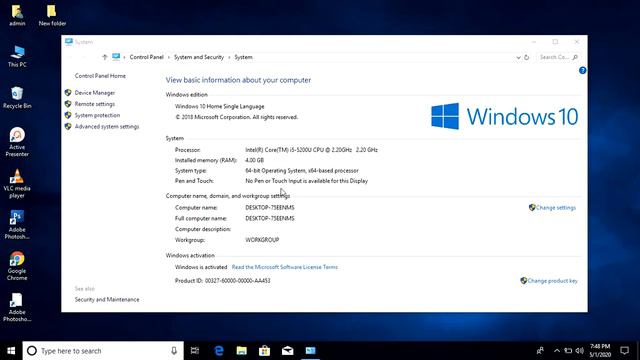Click the refresh button in address bar

pos(527,57)
